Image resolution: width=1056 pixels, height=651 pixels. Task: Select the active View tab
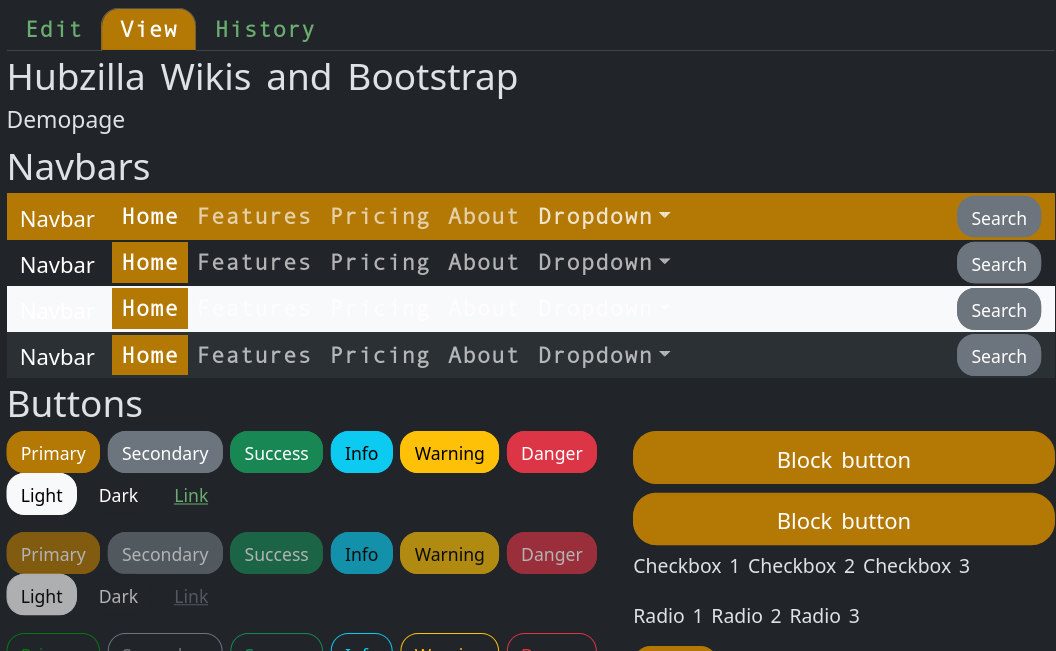click(x=148, y=29)
